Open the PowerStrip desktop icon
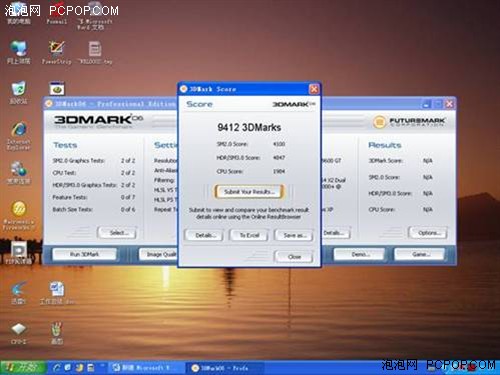The image size is (500, 375). [57, 52]
